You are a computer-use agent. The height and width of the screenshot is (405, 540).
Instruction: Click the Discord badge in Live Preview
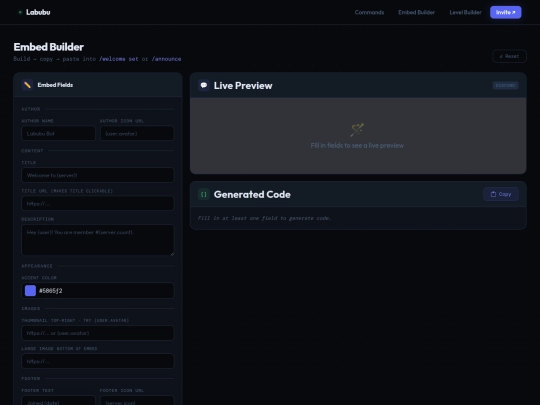pos(505,85)
